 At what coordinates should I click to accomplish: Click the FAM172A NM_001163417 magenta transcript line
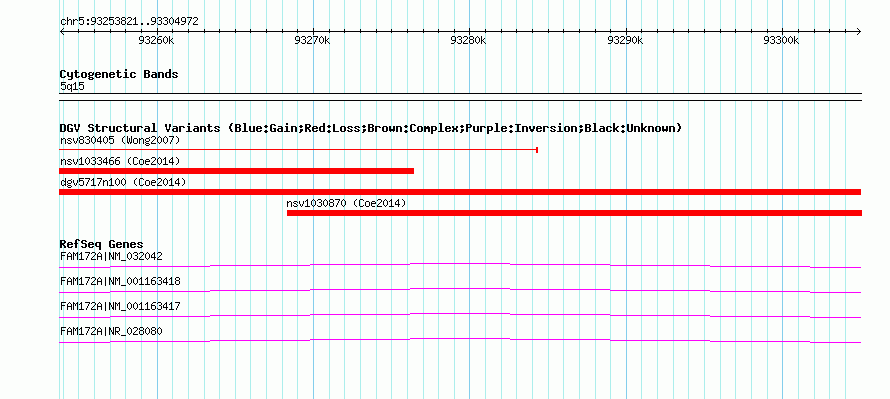click(x=460, y=316)
